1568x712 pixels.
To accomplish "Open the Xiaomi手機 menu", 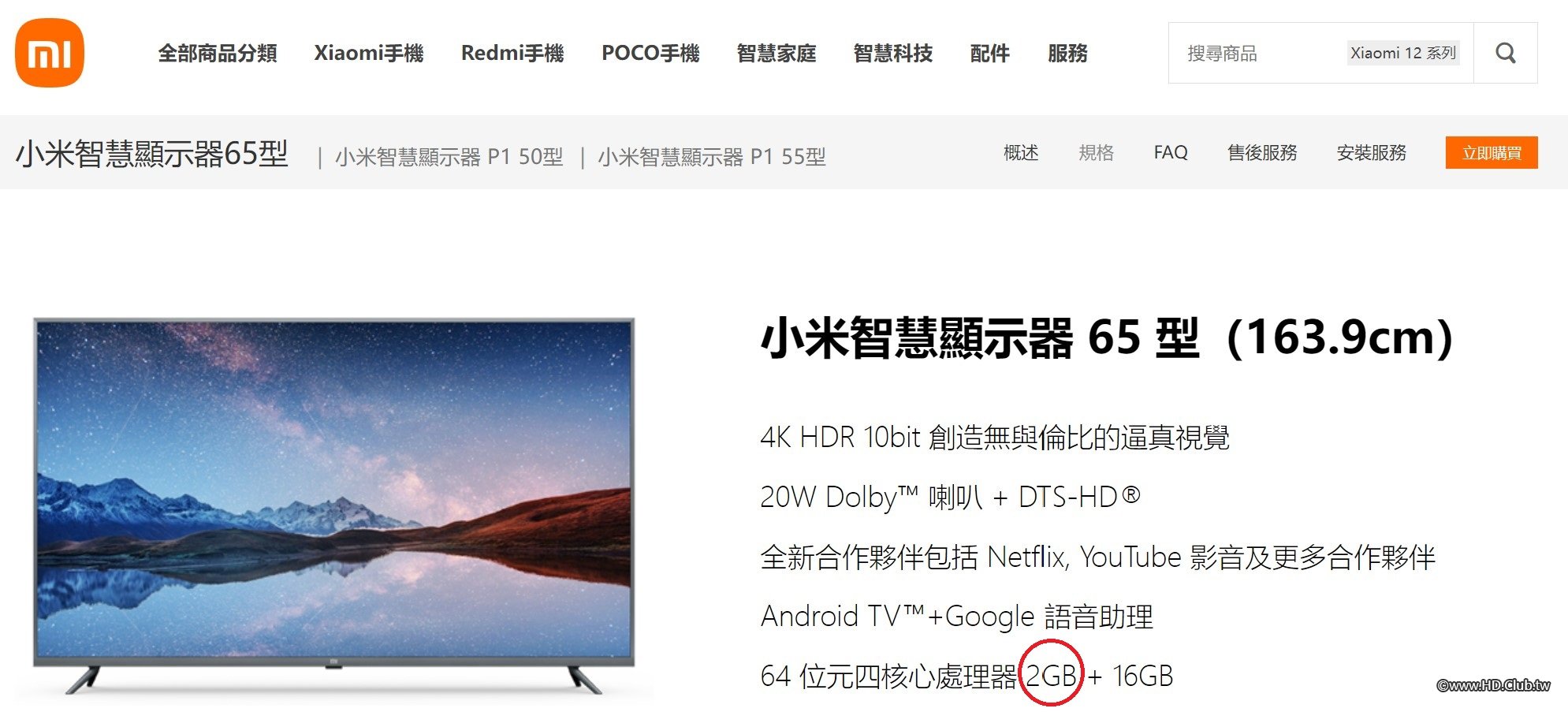I will (x=369, y=54).
